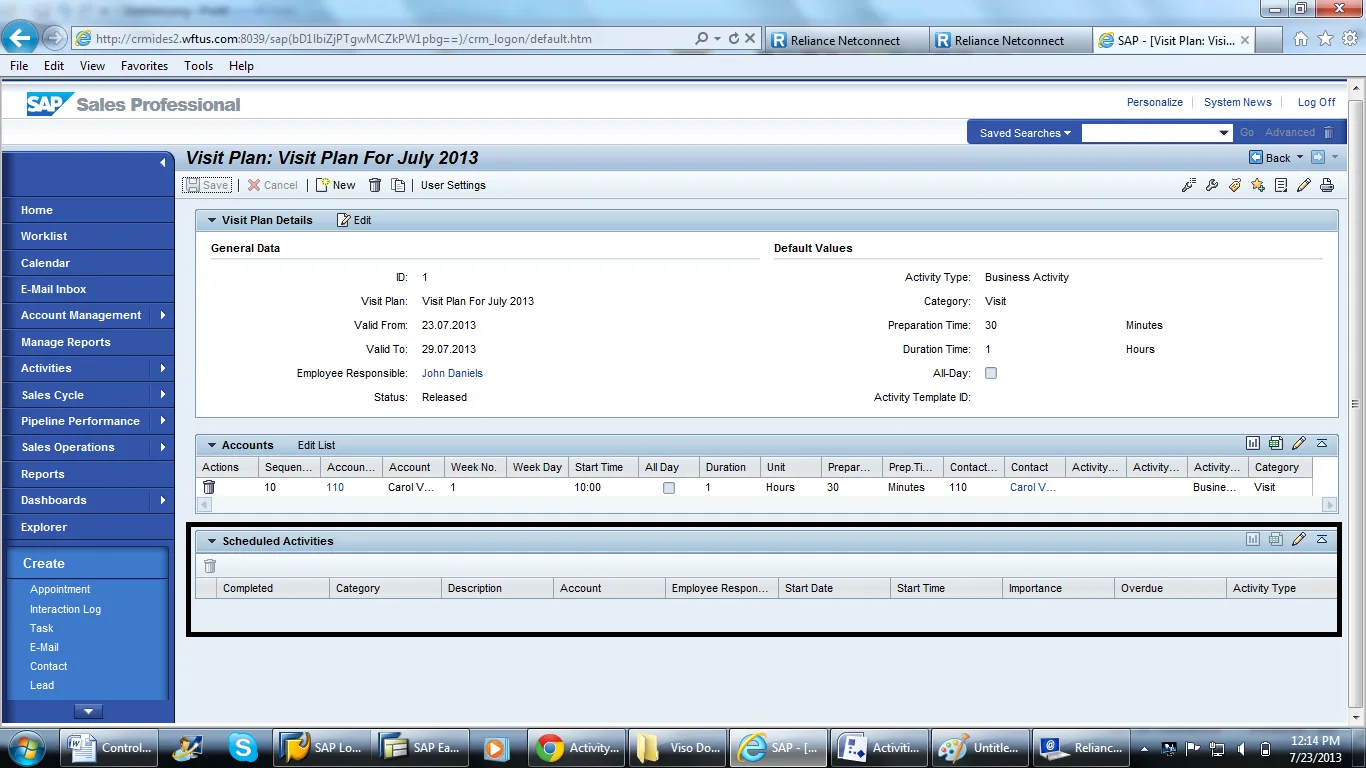Tick the All-Day checkbox in Default Values
Screen dimensions: 1366x768
991,373
